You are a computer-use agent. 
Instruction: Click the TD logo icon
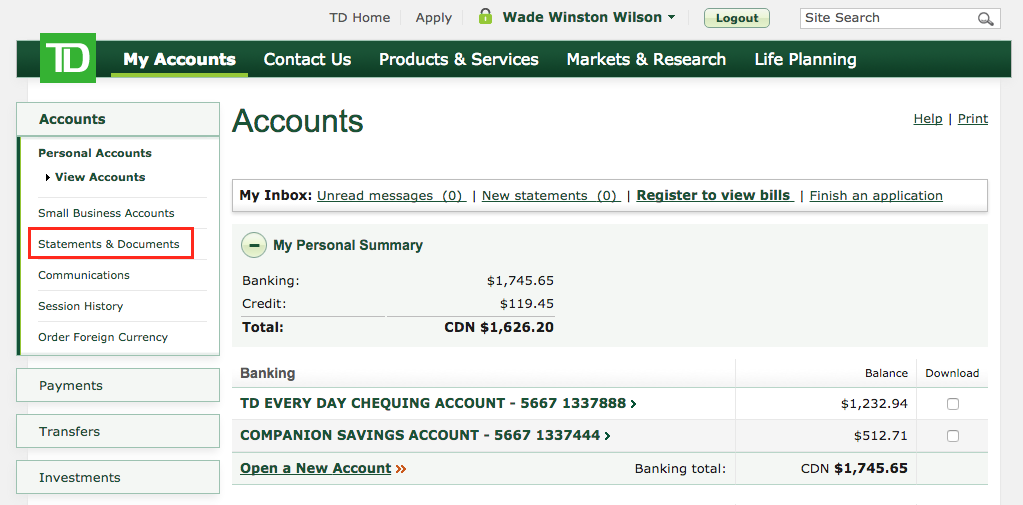coord(68,58)
